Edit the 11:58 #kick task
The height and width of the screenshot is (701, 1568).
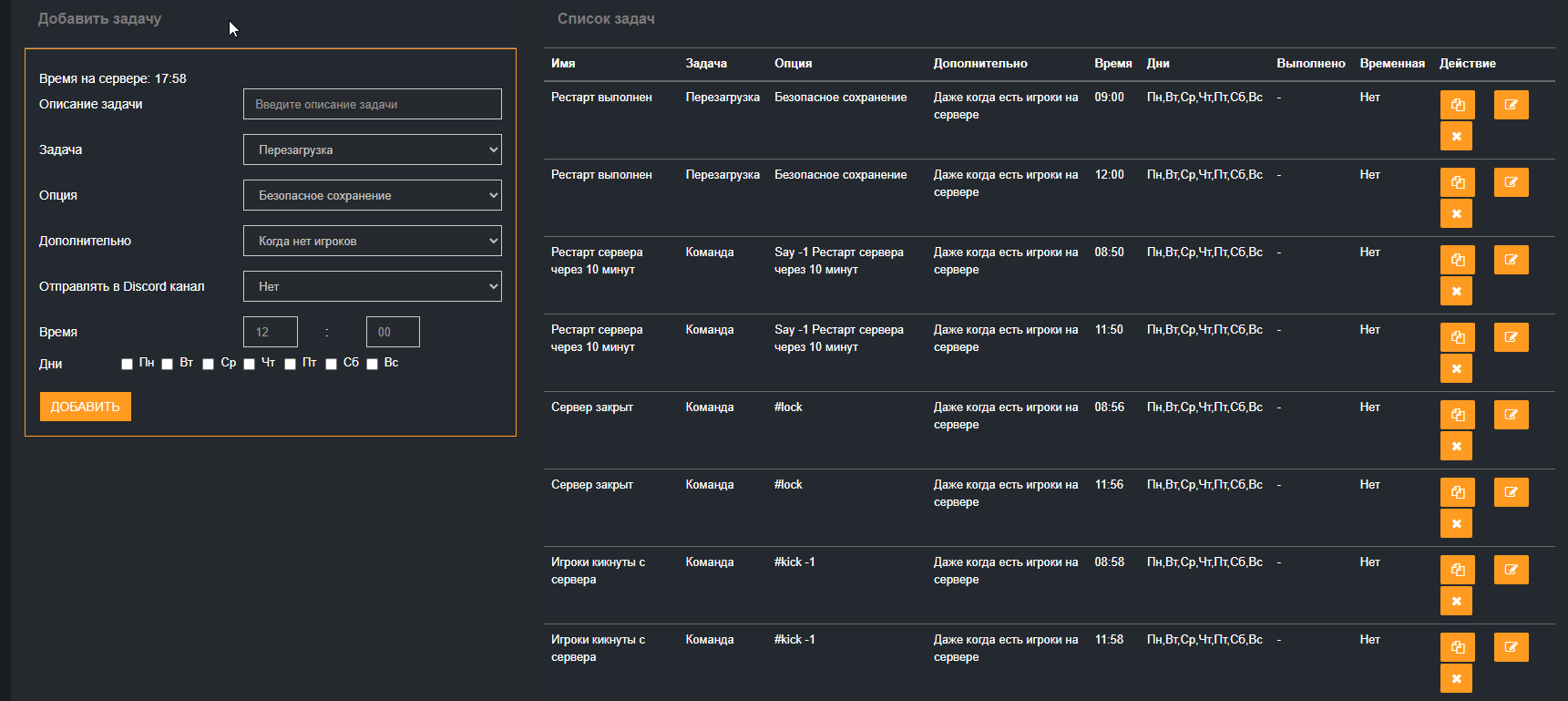pos(1511,647)
